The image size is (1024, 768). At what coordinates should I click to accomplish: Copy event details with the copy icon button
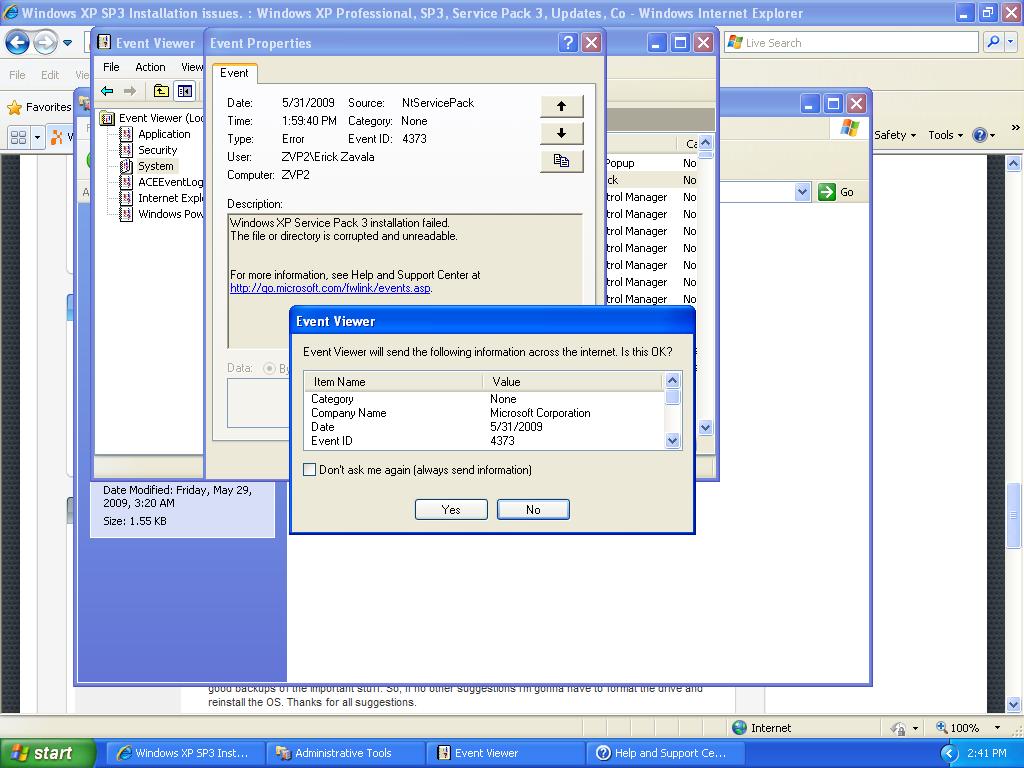[x=561, y=161]
